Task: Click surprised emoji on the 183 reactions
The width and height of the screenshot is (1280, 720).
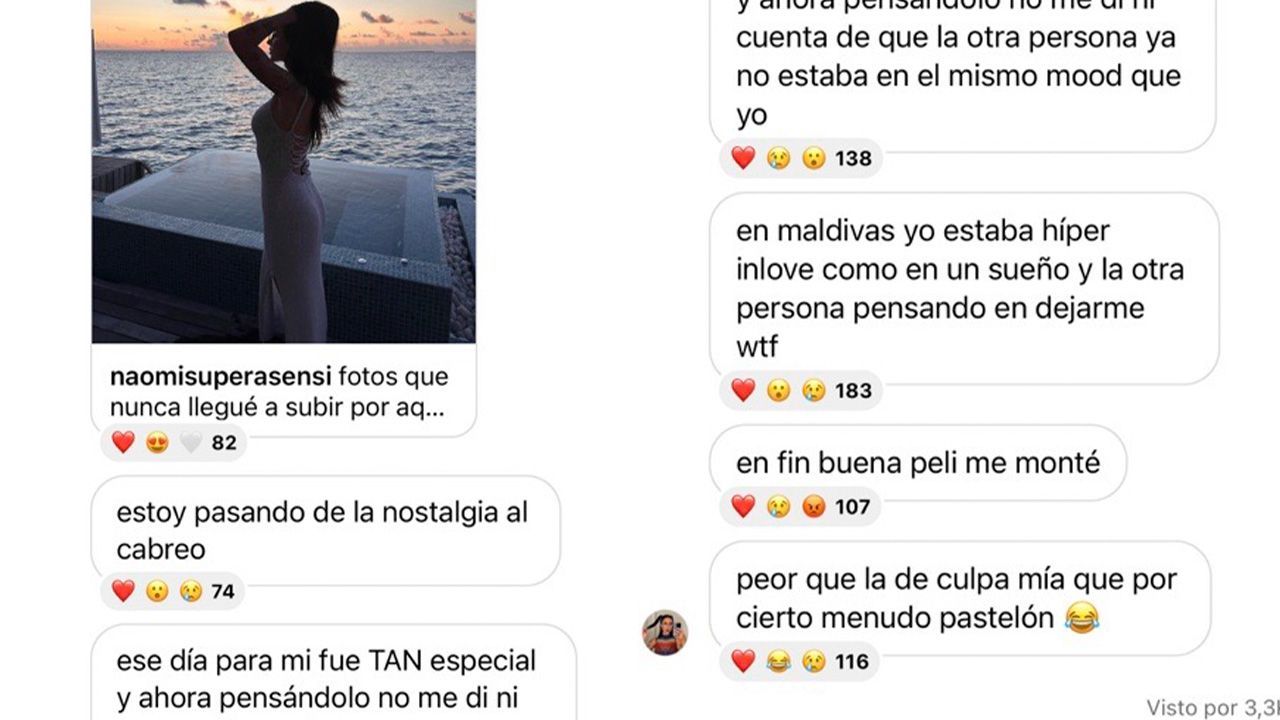Action: coord(778,390)
